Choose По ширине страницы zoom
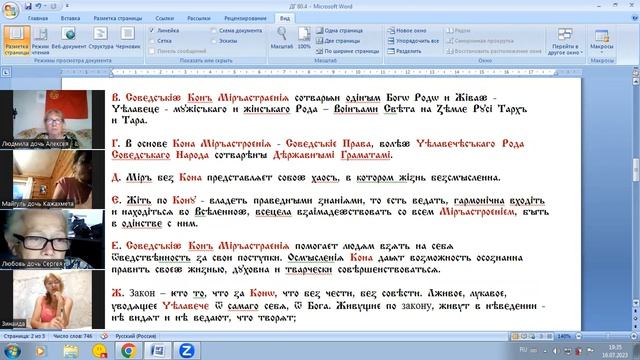640x360 pixels. click(x=348, y=51)
